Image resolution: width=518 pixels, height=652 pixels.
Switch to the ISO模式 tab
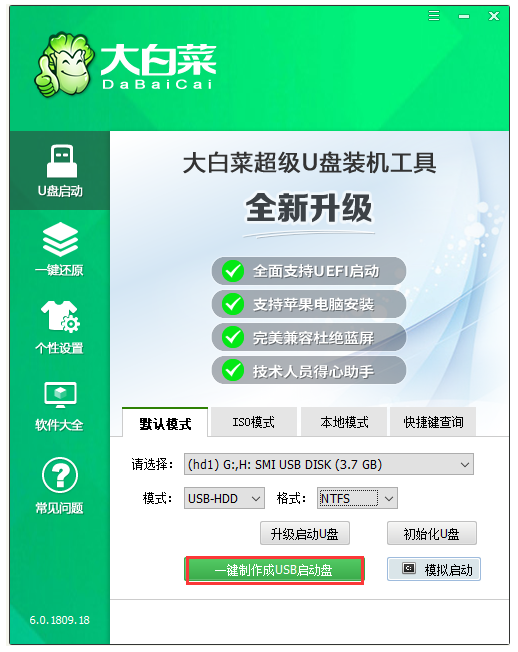pos(254,422)
